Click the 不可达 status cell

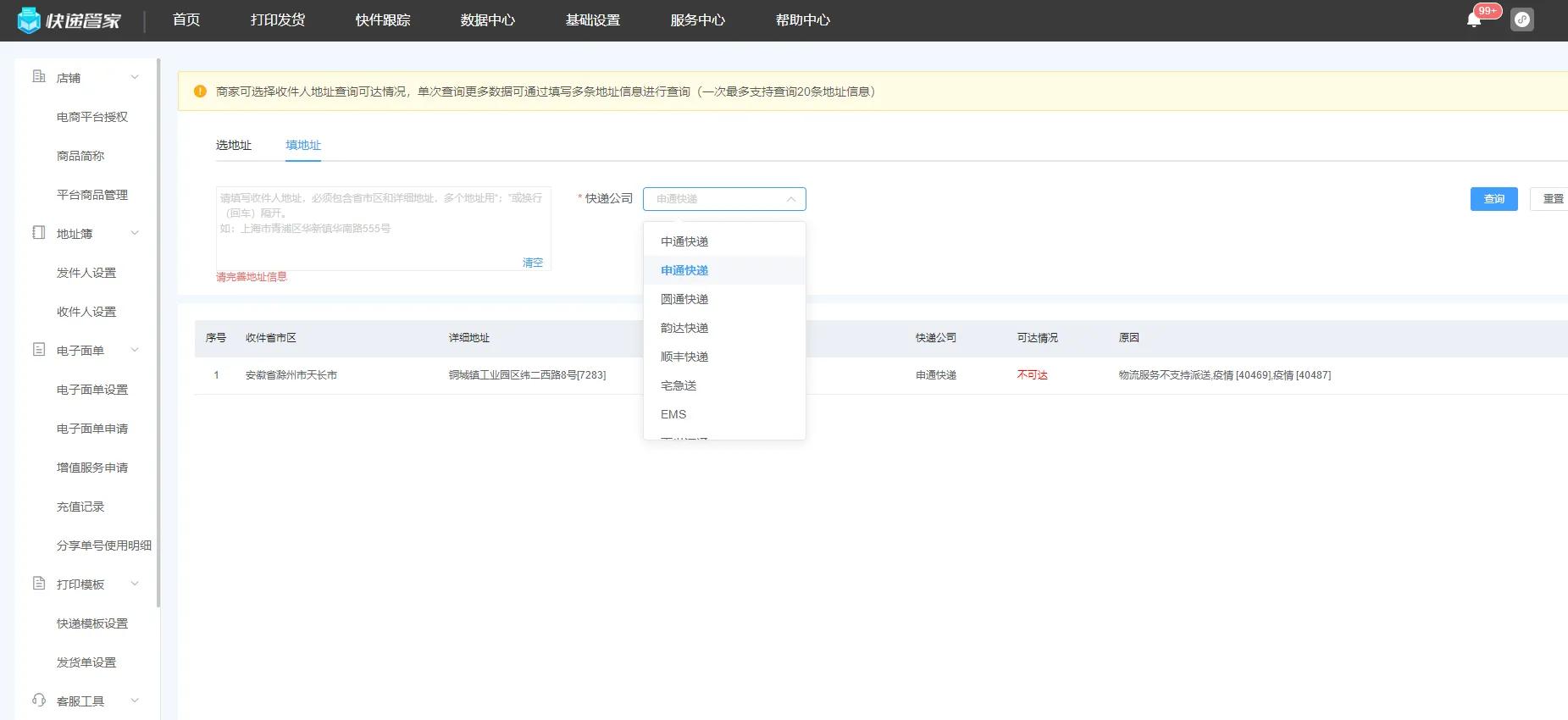(1033, 375)
